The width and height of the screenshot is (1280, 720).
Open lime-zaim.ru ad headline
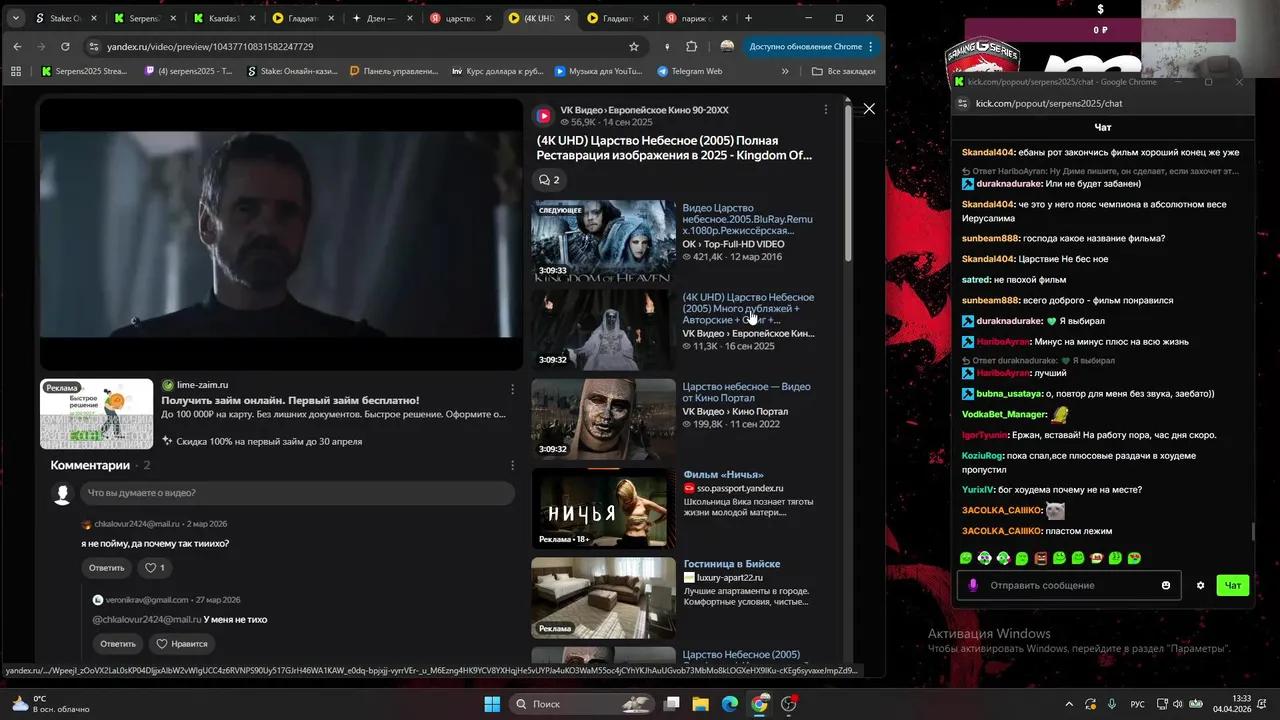(x=290, y=400)
